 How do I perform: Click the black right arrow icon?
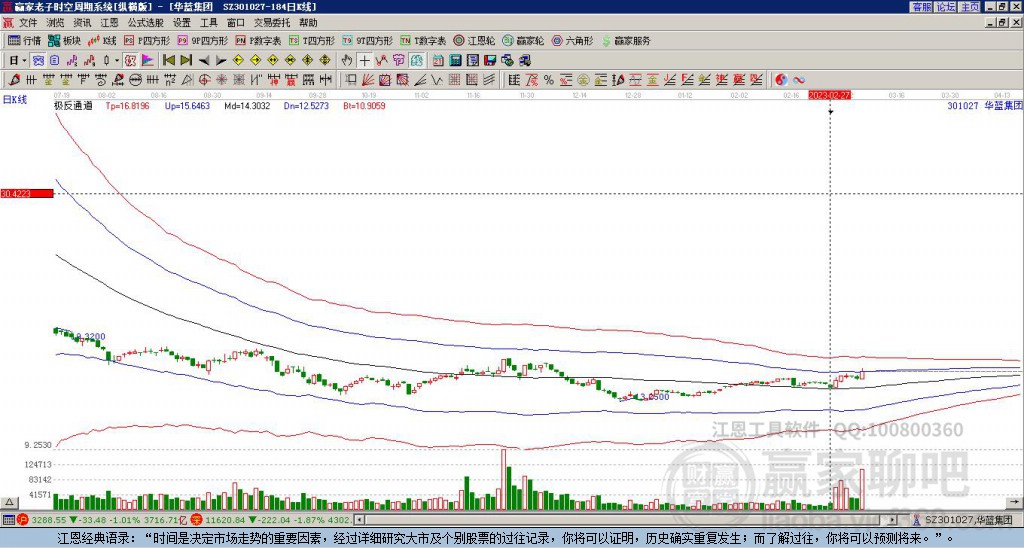[x=221, y=61]
